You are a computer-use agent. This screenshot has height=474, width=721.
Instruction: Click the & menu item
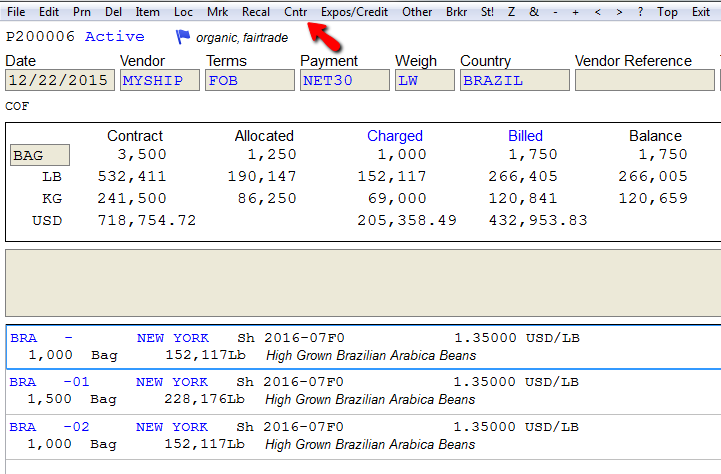[x=534, y=11]
